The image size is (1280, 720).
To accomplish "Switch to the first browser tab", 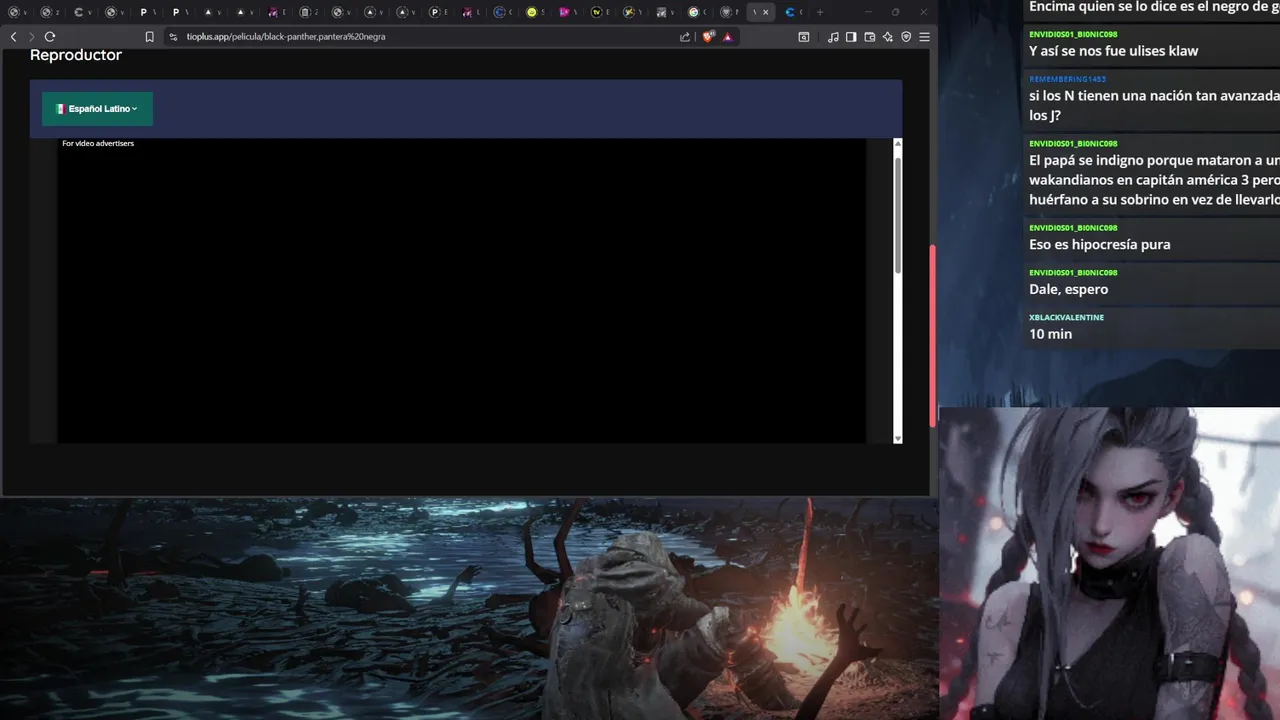I will (17, 12).
